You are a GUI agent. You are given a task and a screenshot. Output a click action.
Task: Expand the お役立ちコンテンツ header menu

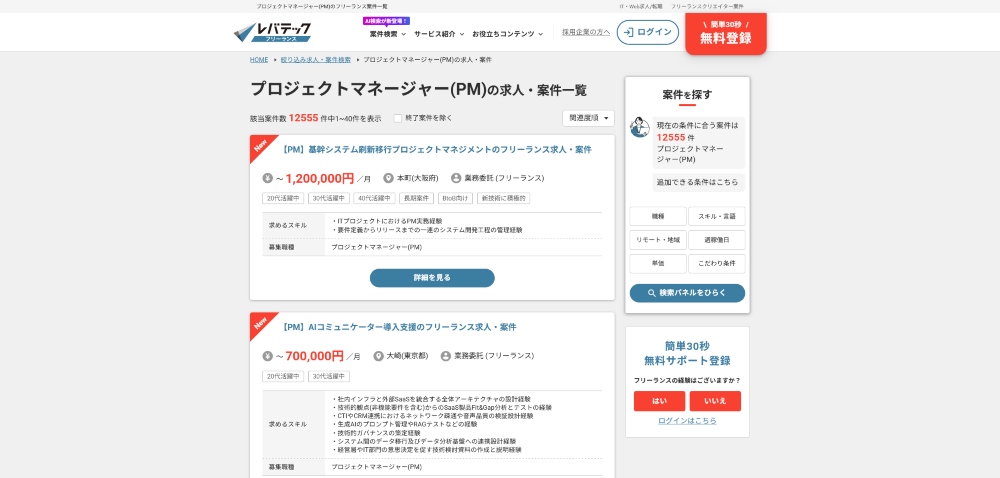click(508, 34)
